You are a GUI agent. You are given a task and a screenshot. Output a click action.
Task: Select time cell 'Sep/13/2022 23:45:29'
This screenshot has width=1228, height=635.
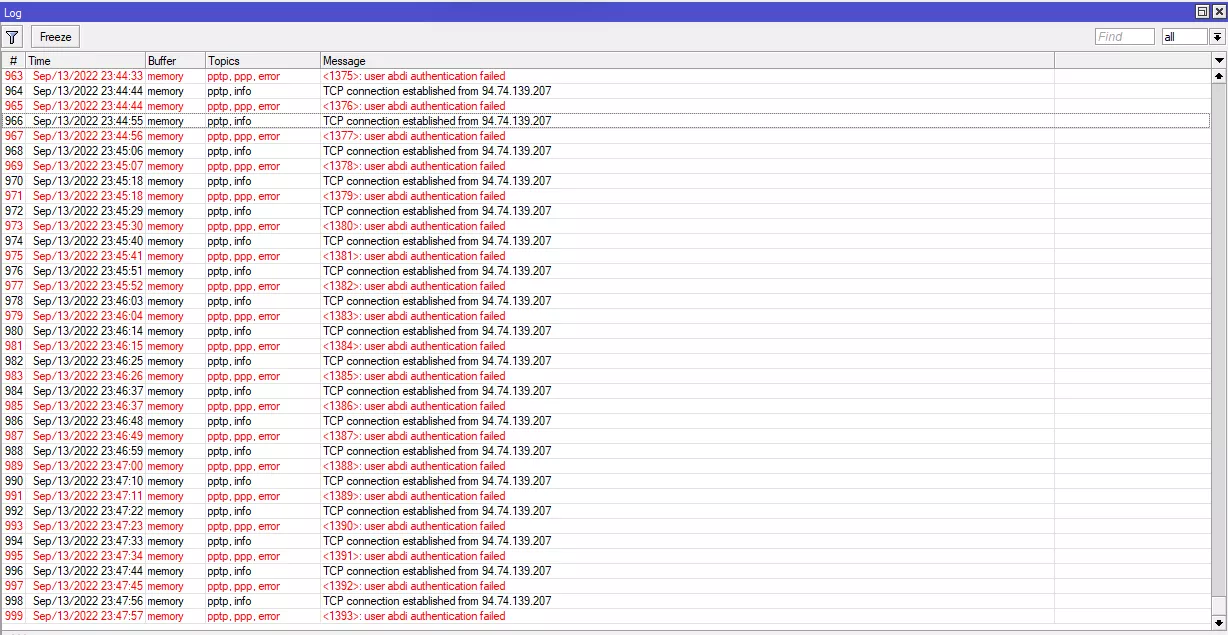[x=88, y=211]
